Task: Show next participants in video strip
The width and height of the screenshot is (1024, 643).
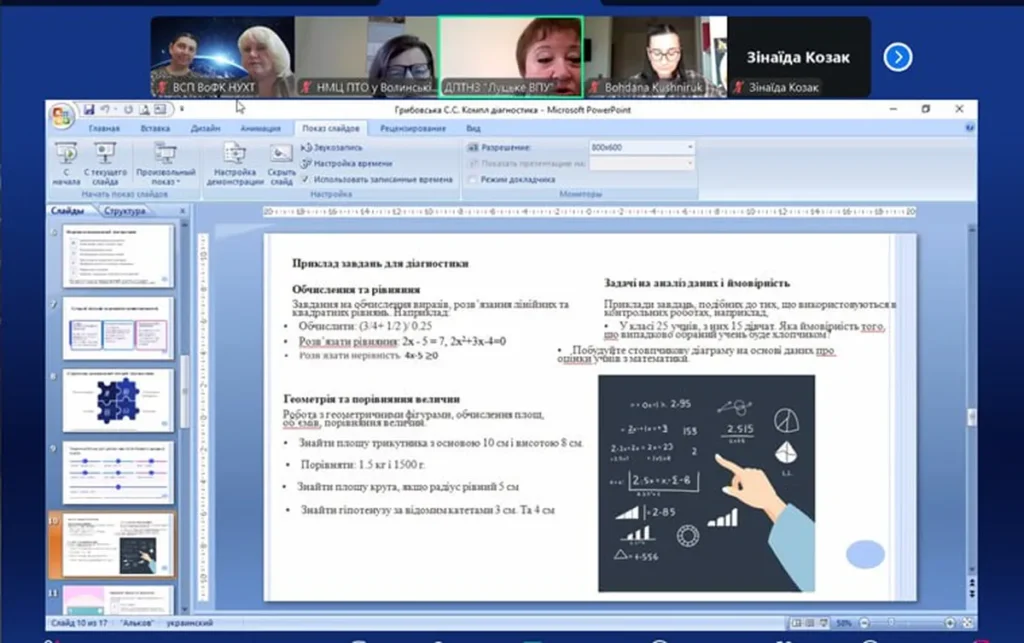Action: tap(897, 57)
